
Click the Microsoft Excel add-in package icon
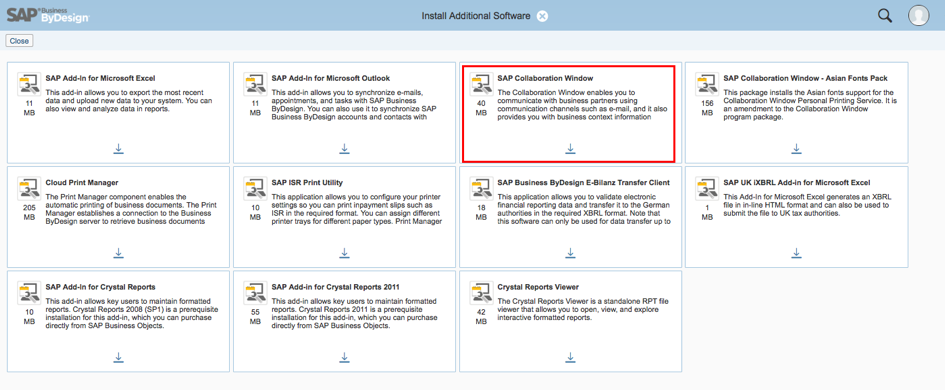(x=29, y=84)
